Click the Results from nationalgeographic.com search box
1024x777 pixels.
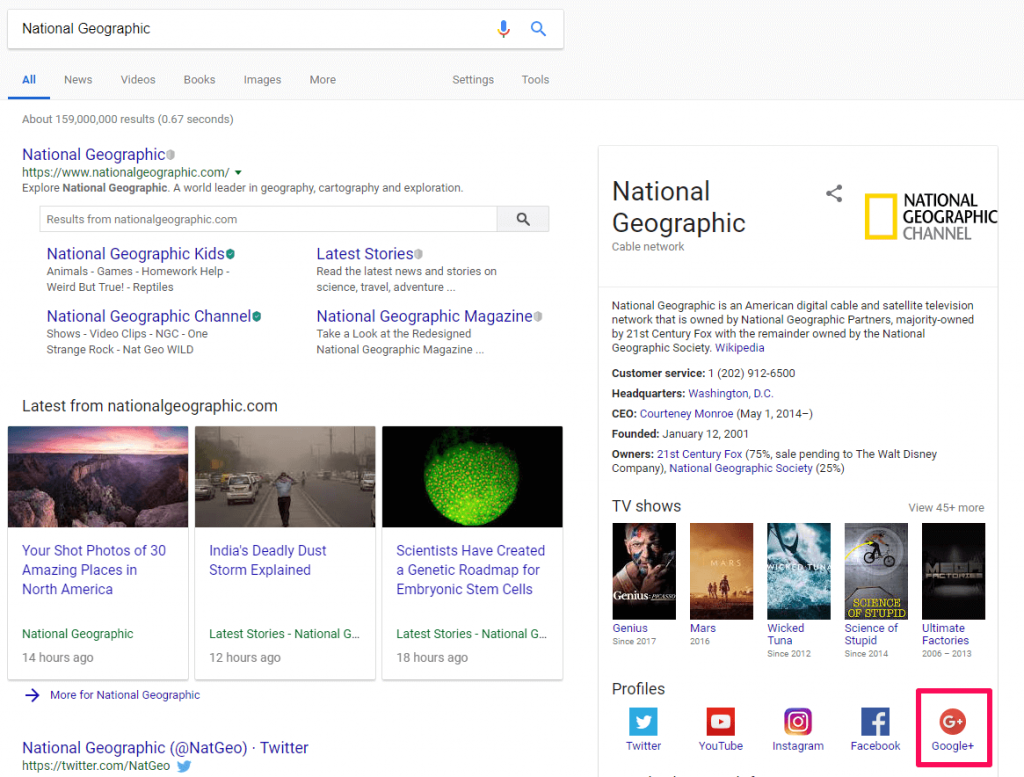click(268, 219)
